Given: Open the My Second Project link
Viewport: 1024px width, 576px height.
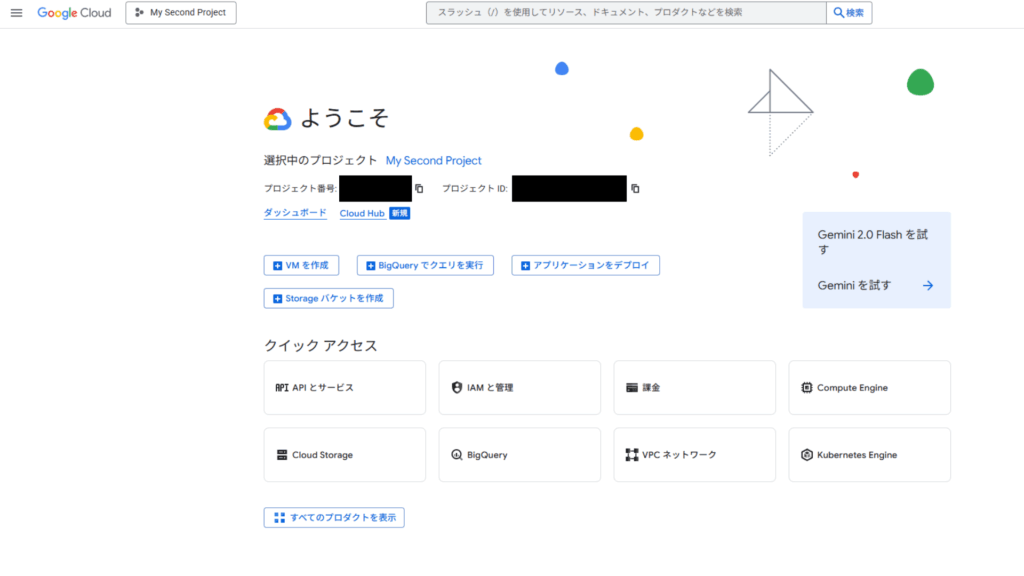Looking at the screenshot, I should tap(434, 161).
